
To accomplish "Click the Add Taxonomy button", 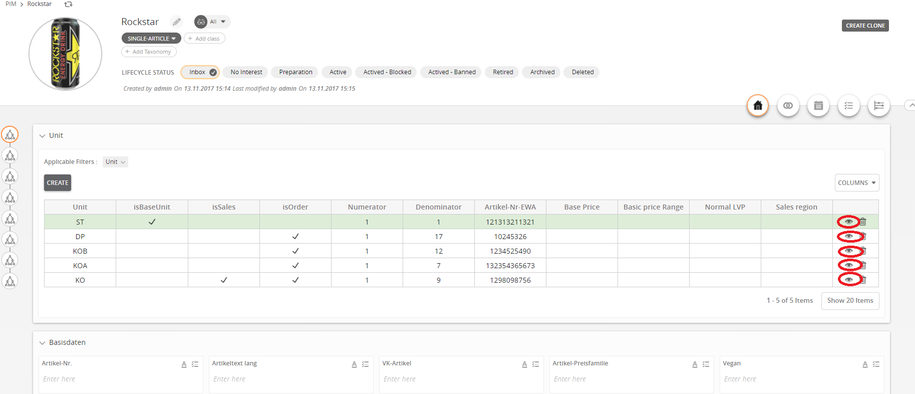I will coord(149,52).
